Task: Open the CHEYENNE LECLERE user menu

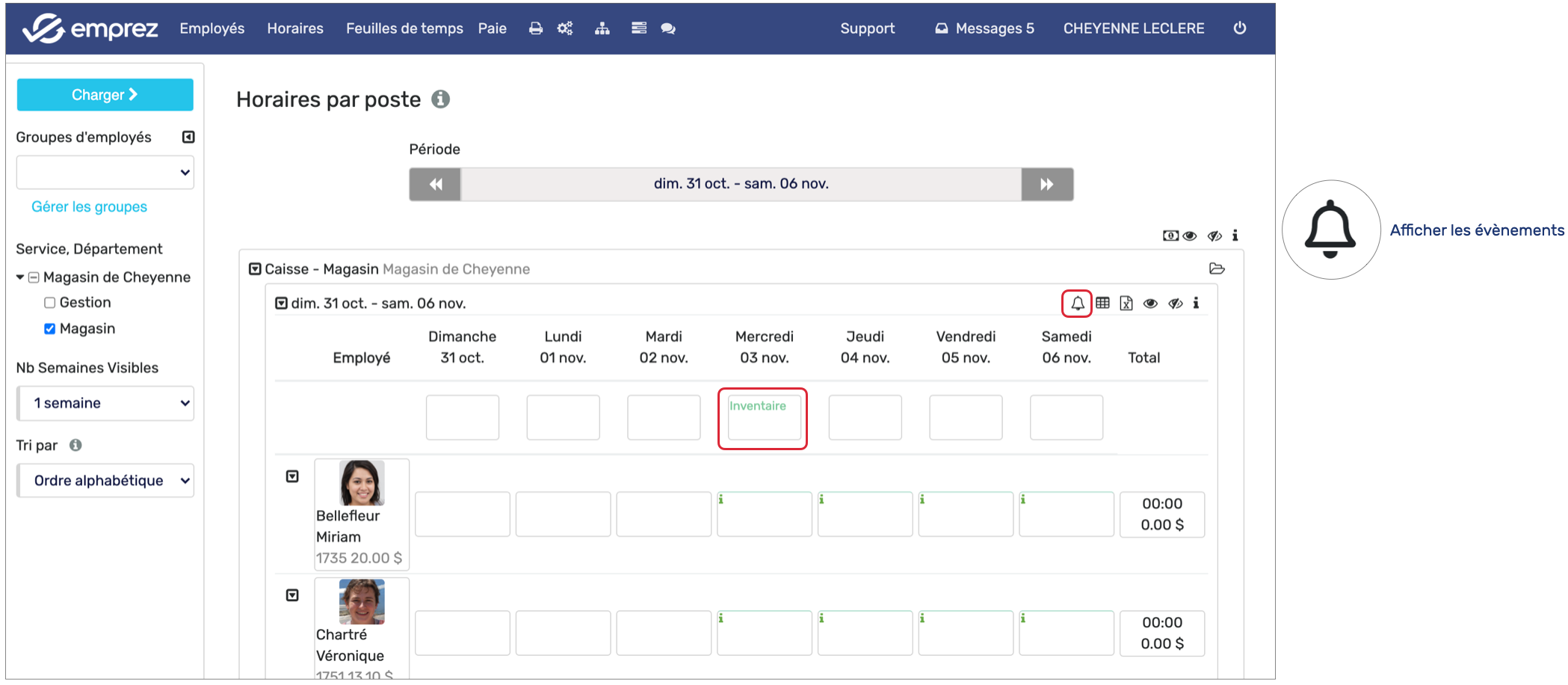Action: 1134,28
